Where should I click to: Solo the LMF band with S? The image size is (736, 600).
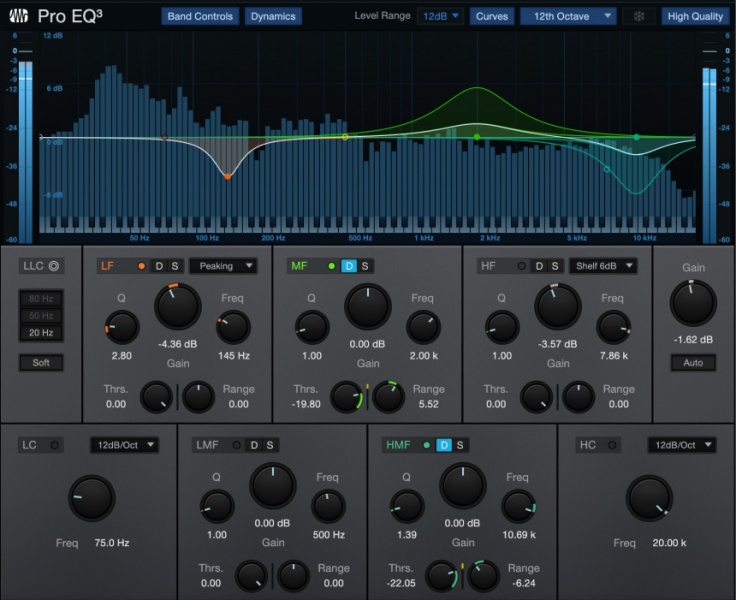[x=270, y=445]
